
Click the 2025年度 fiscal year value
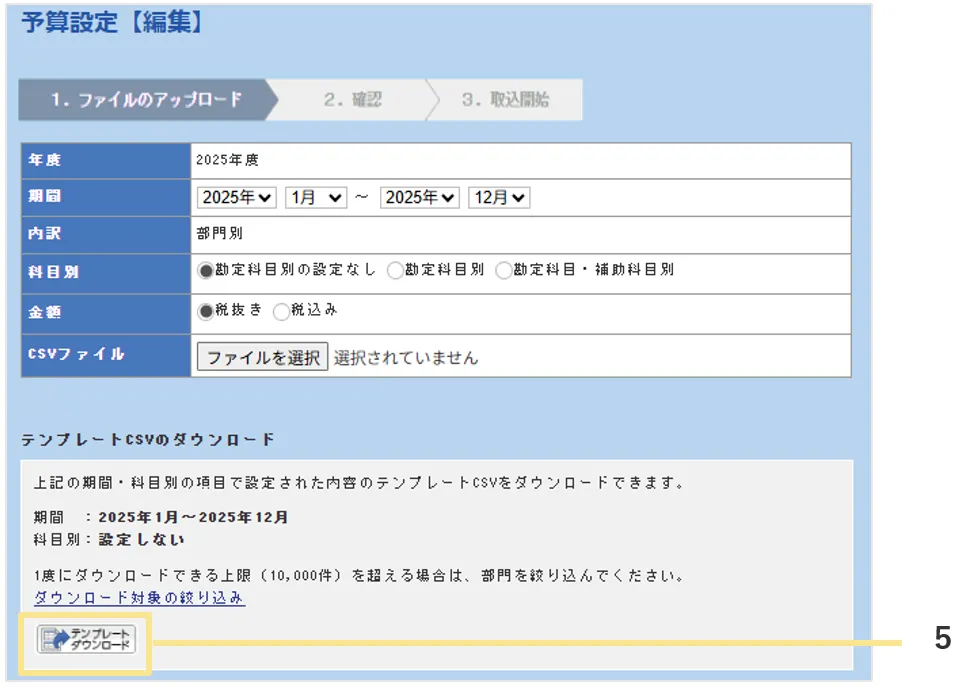(x=228, y=160)
